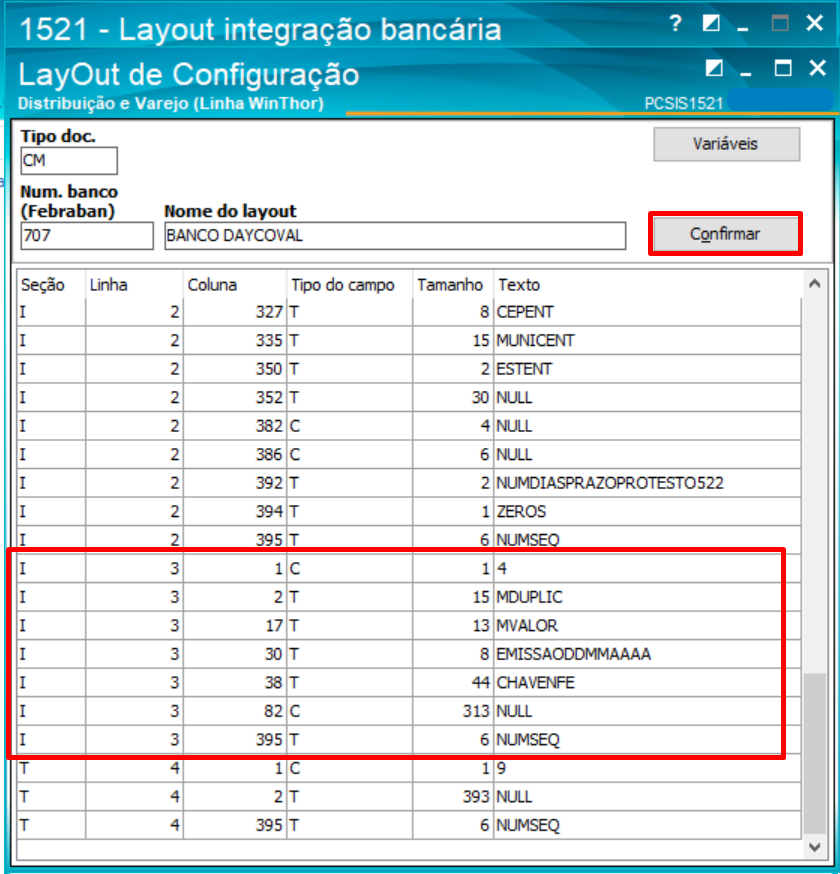Viewport: 840px width, 874px height.
Task: Click Coluna cell with value 382
Action: 235,426
